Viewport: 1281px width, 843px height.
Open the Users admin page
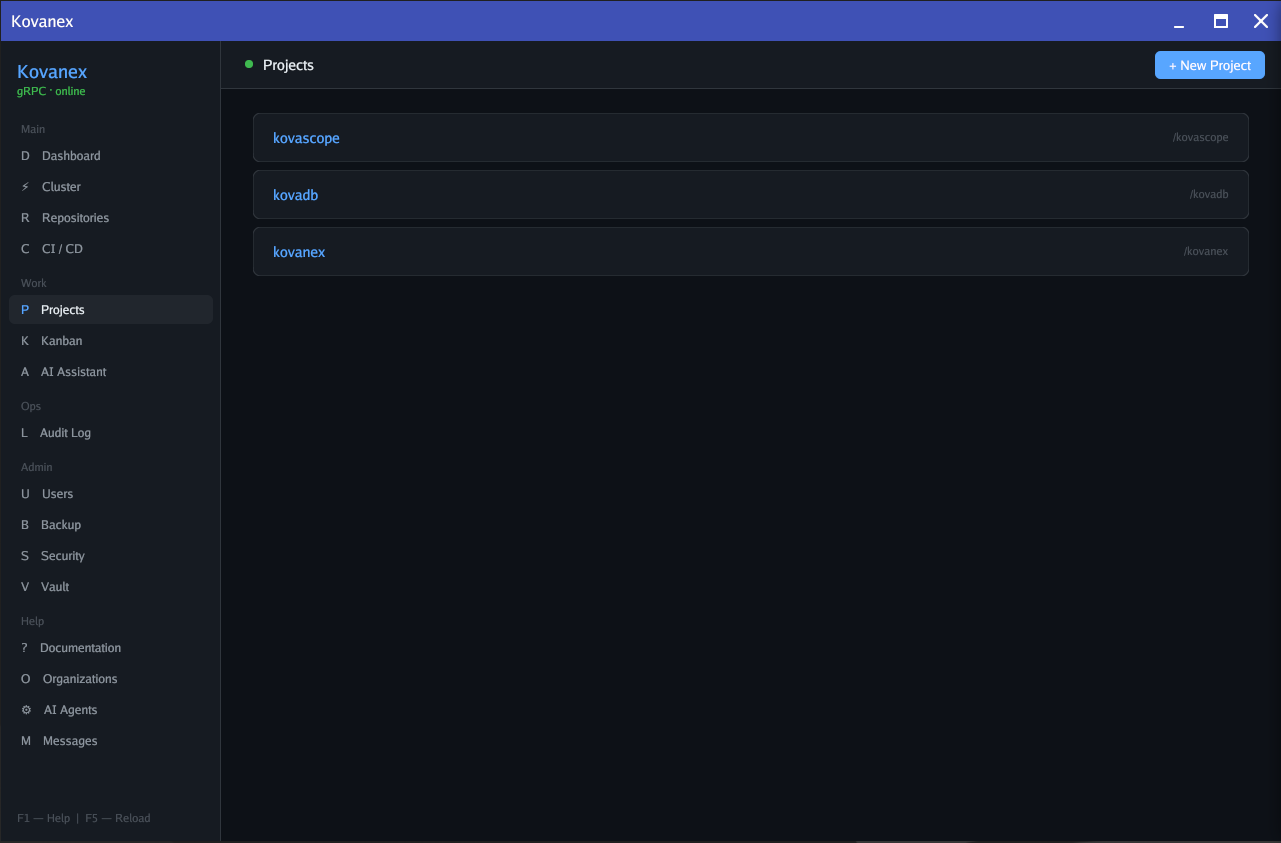(58, 493)
